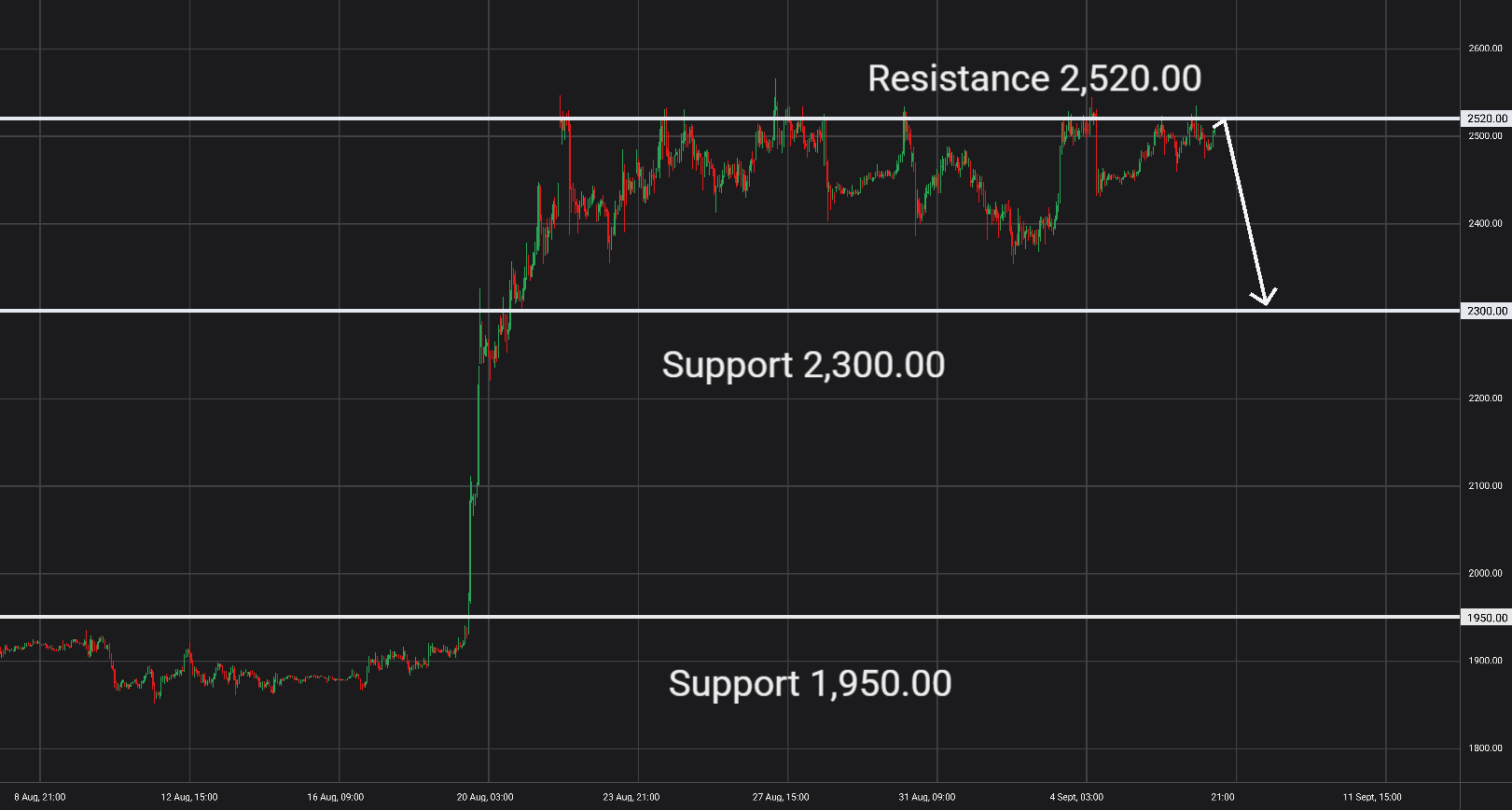
Task: Click the 31 Aug, 09:00 time label
Action: [927, 797]
